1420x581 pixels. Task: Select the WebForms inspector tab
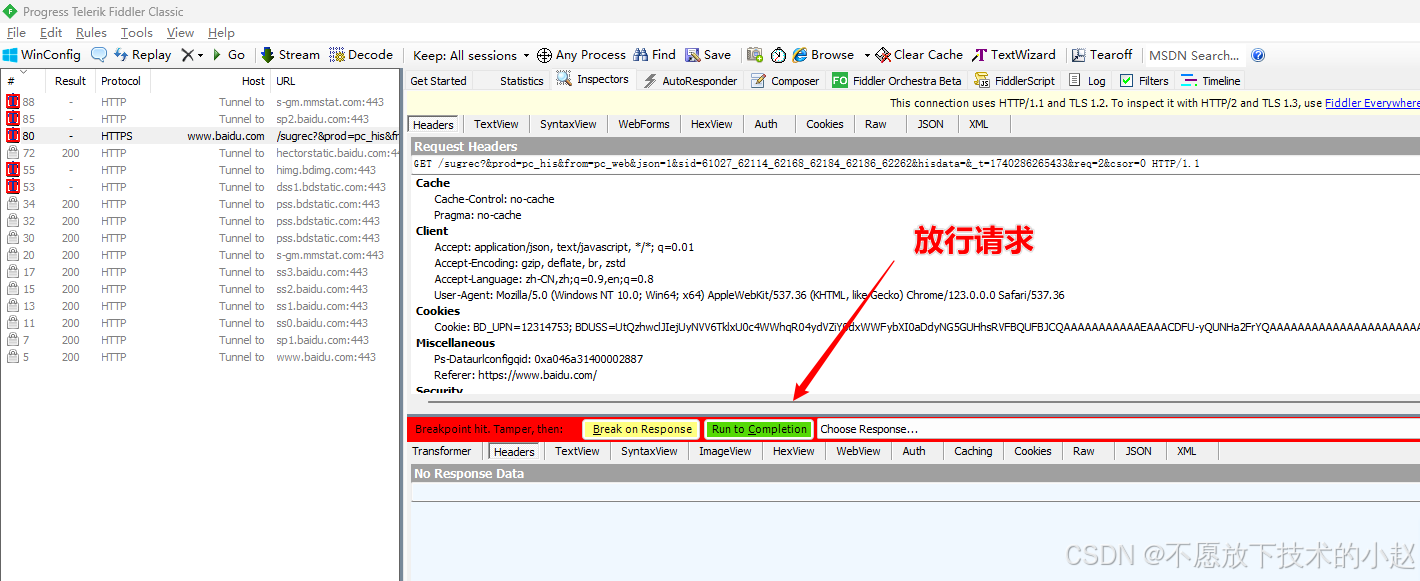(x=643, y=124)
